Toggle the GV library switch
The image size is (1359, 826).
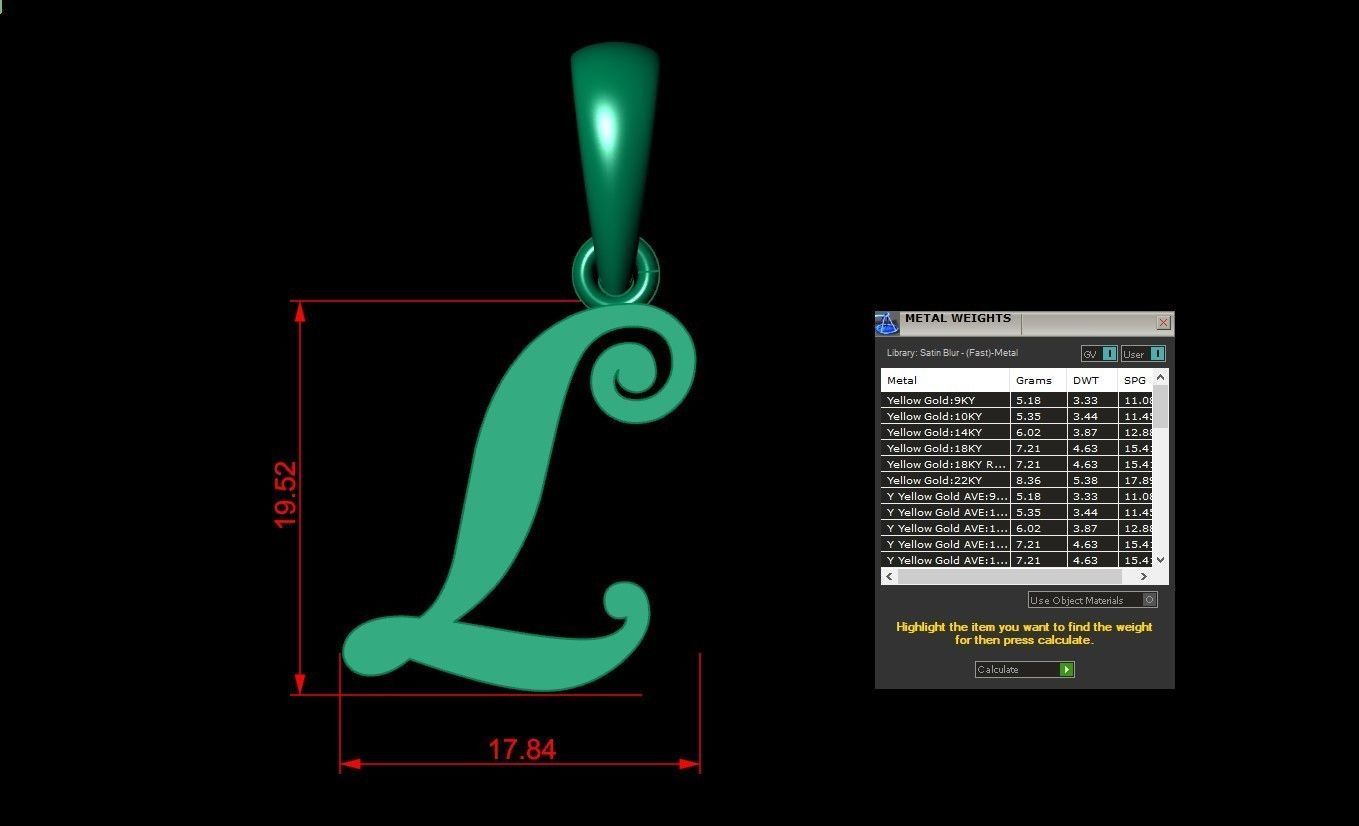[1099, 354]
